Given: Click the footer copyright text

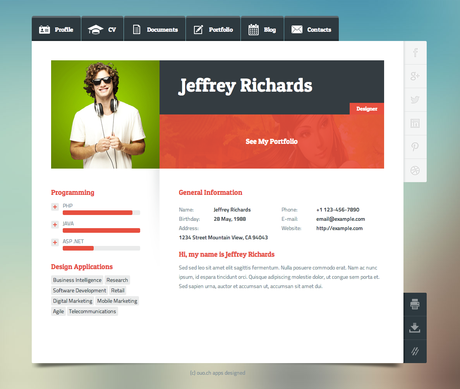Looking at the screenshot, I should coord(217,373).
